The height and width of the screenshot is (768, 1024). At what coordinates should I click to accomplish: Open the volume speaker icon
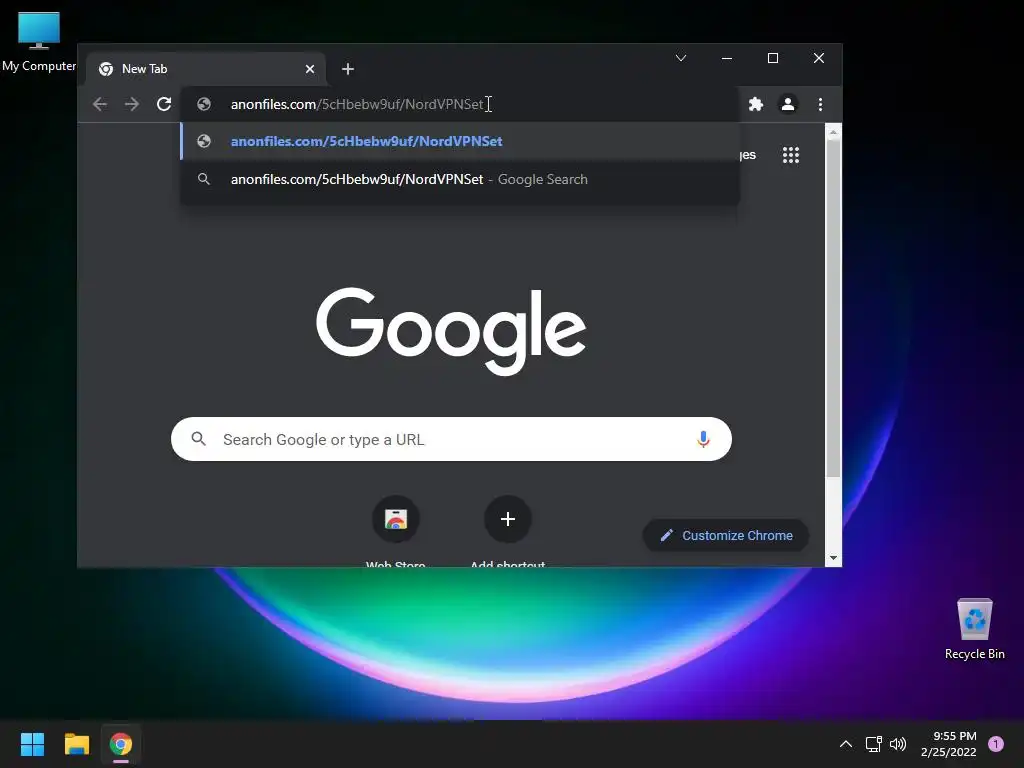[x=899, y=744]
